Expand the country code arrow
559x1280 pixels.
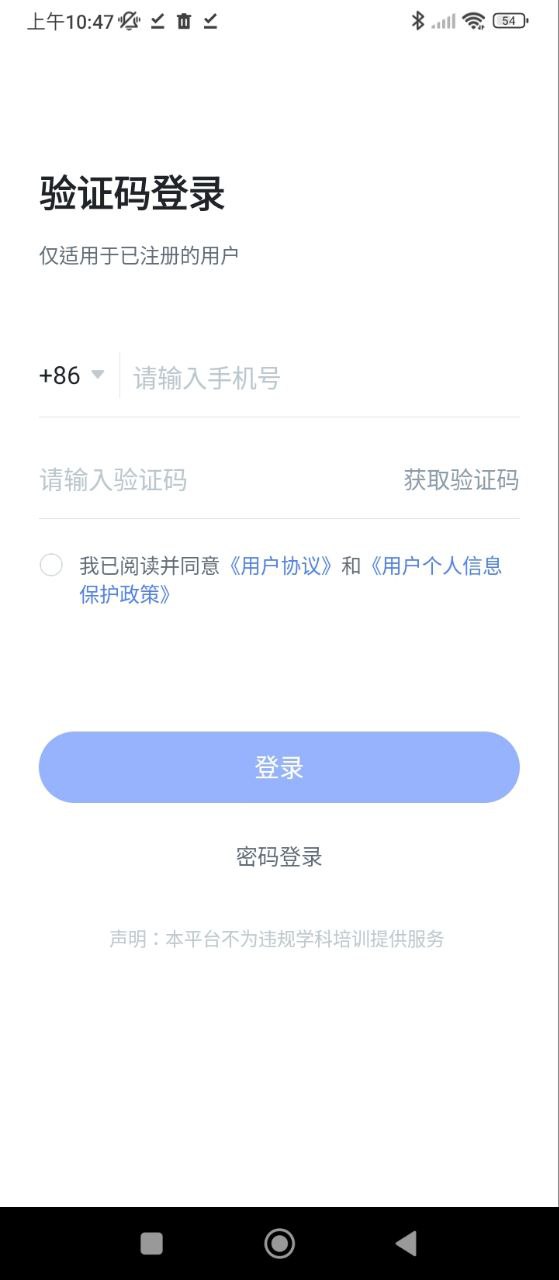pos(97,375)
